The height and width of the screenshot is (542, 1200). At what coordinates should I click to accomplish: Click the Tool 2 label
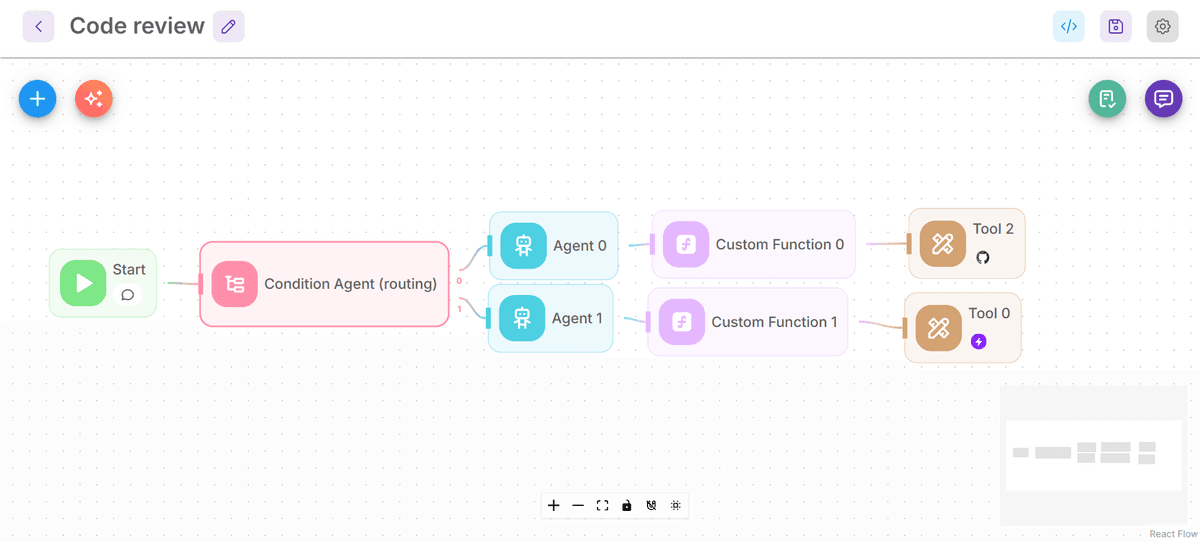click(993, 229)
